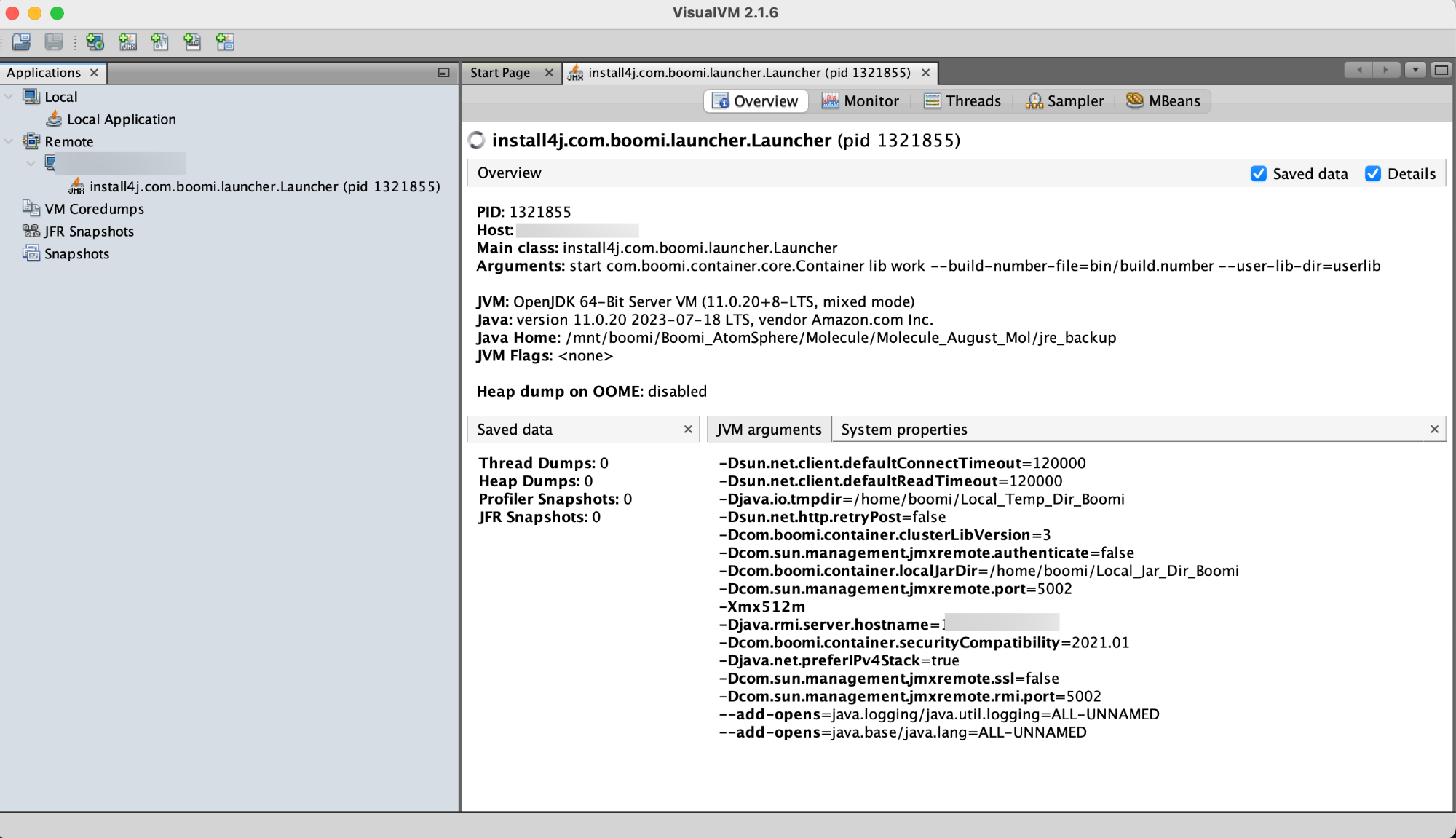1456x838 pixels.
Task: Click the Sampler tab icon
Action: 1034,100
